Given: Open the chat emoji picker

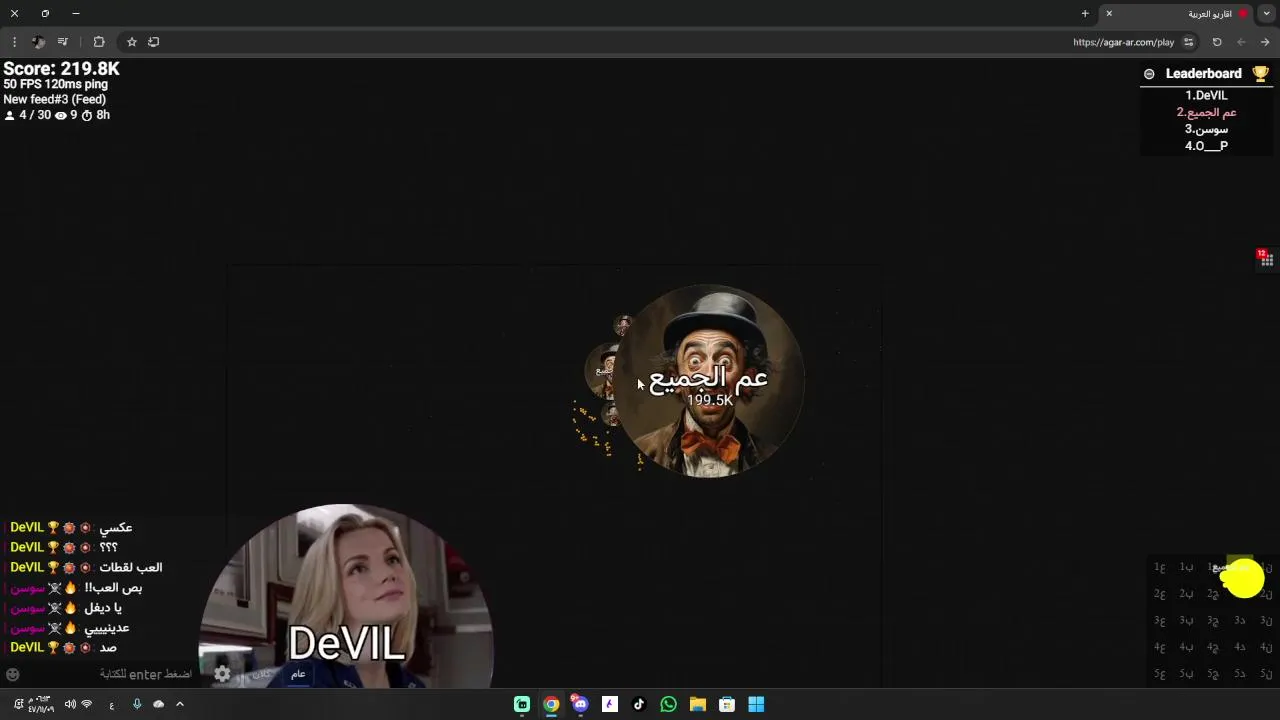Looking at the screenshot, I should pyautogui.click(x=12, y=675).
